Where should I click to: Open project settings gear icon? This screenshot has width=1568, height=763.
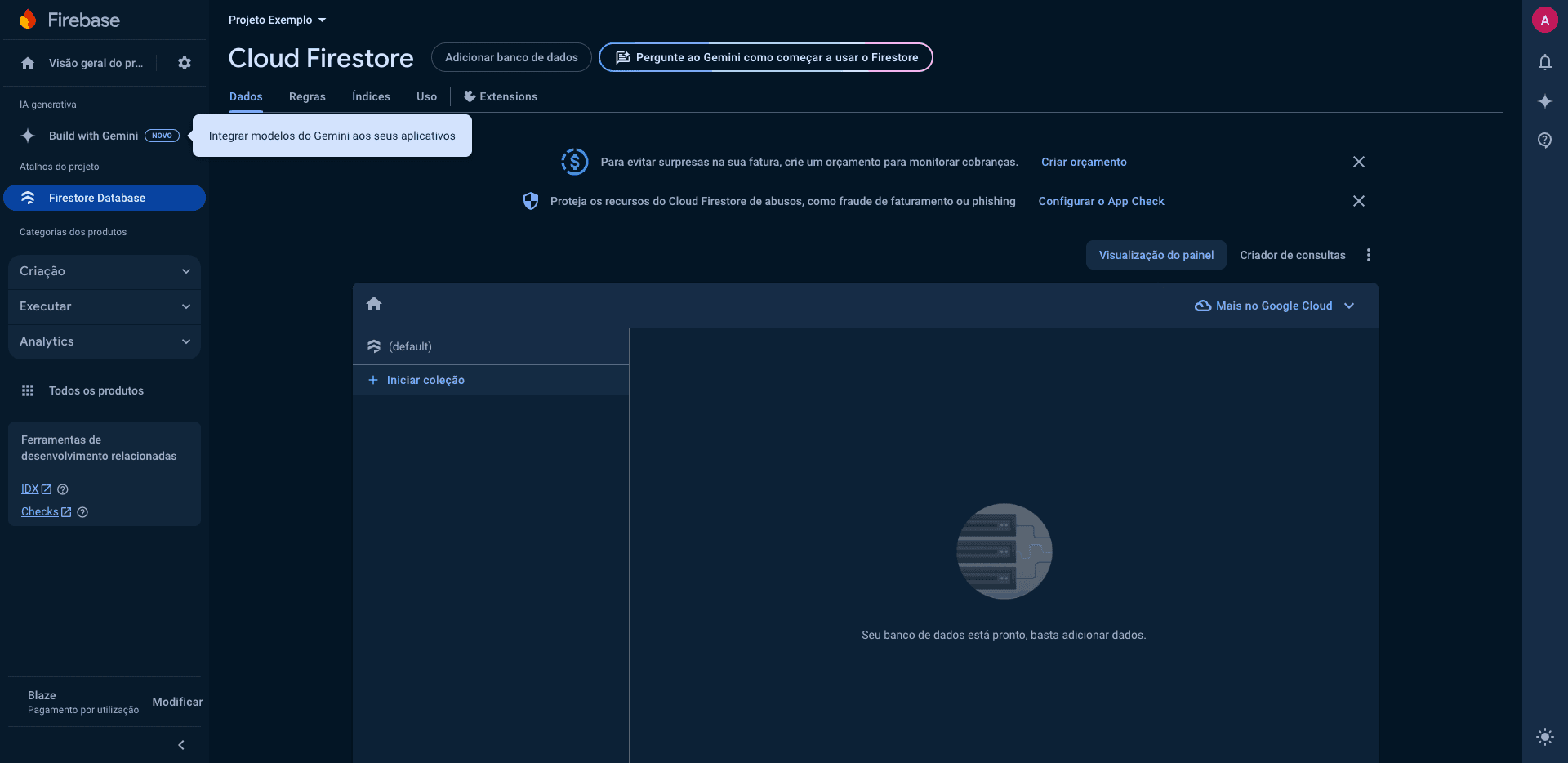[x=185, y=63]
